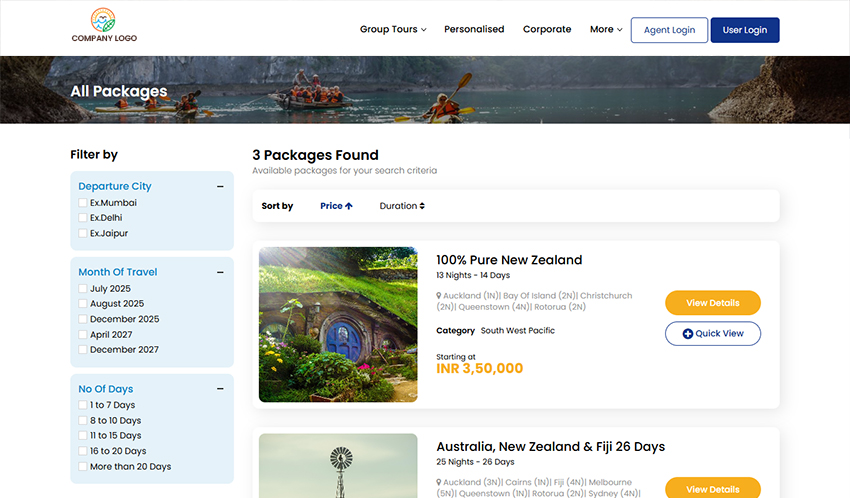The height and width of the screenshot is (498, 850).
Task: Click the company logo icon
Action: pyautogui.click(x=103, y=19)
